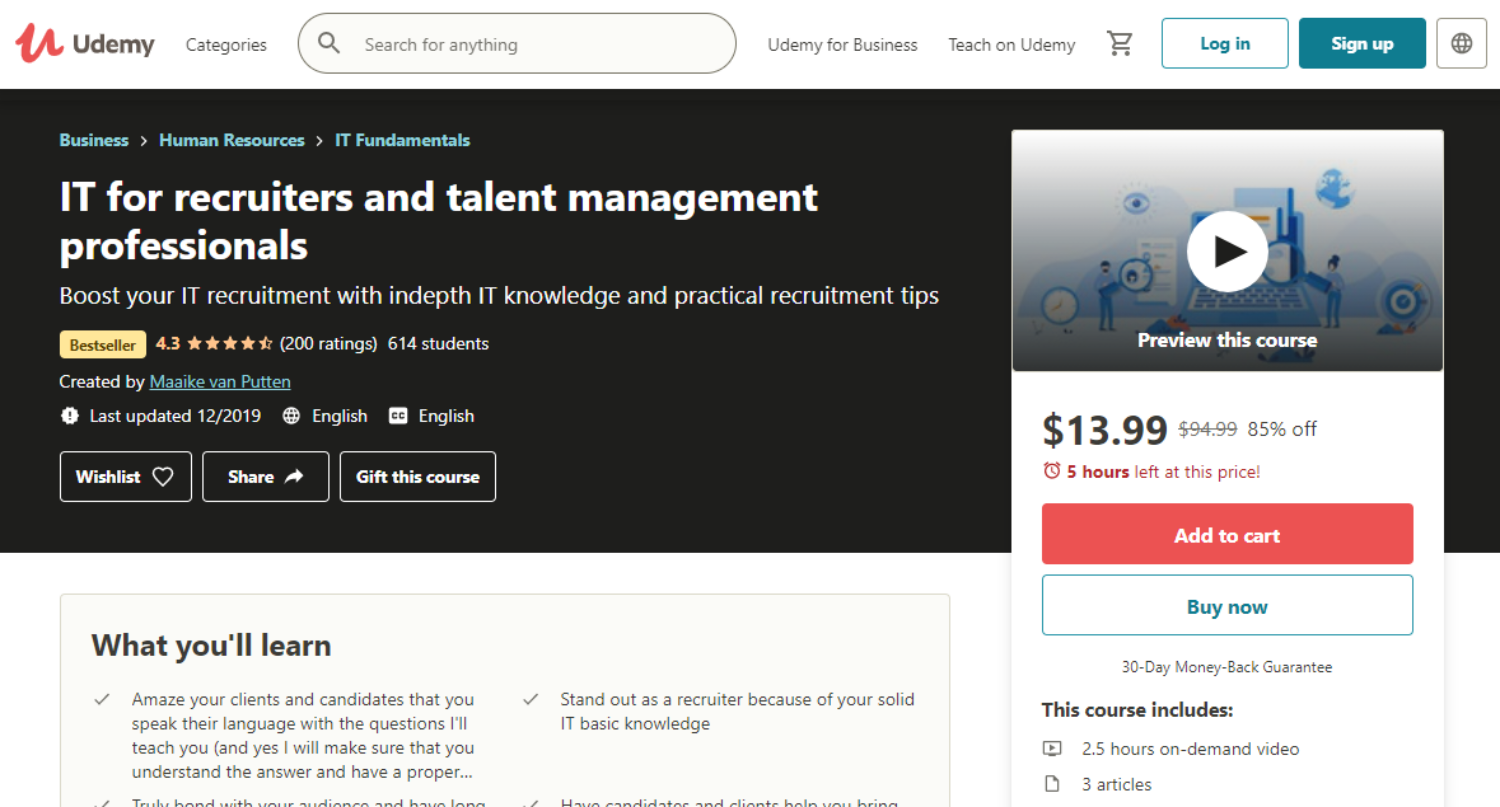
Task: Click the search magnifier icon
Action: coord(329,44)
